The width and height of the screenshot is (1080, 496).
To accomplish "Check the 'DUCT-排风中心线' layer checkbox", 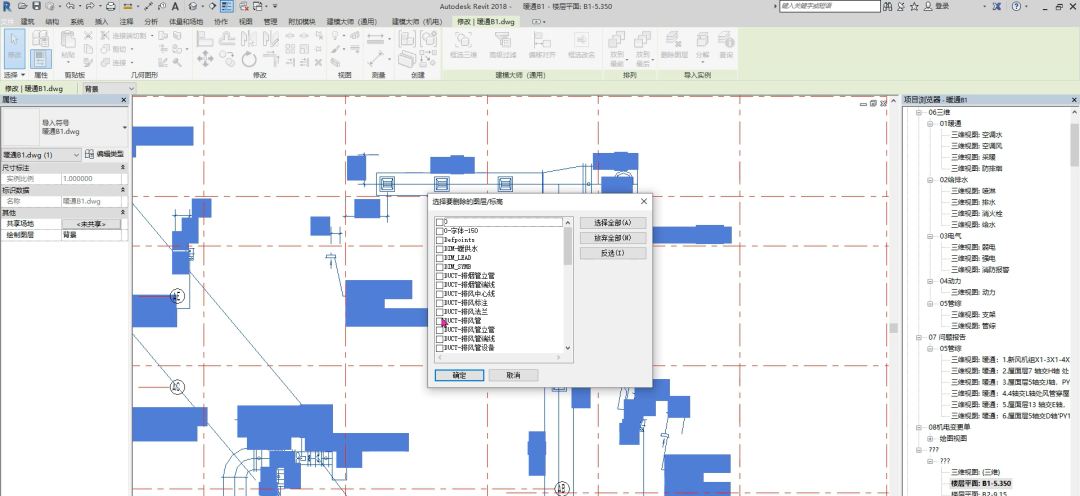I will click(x=439, y=294).
